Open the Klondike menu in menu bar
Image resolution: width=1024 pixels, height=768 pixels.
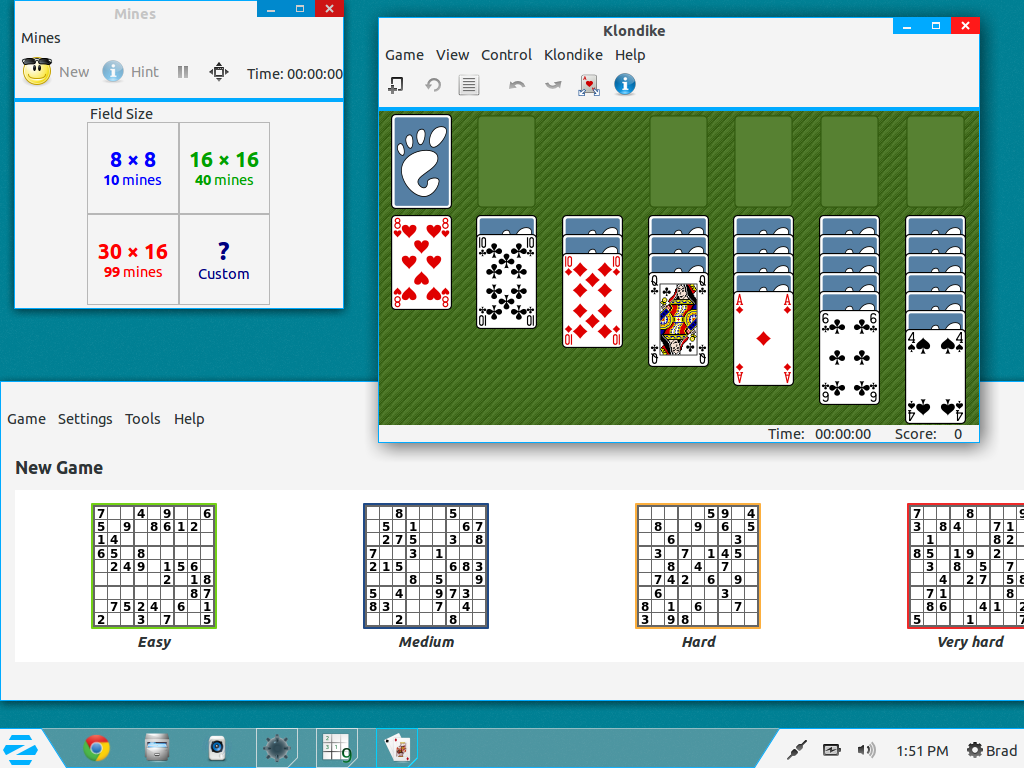point(573,55)
